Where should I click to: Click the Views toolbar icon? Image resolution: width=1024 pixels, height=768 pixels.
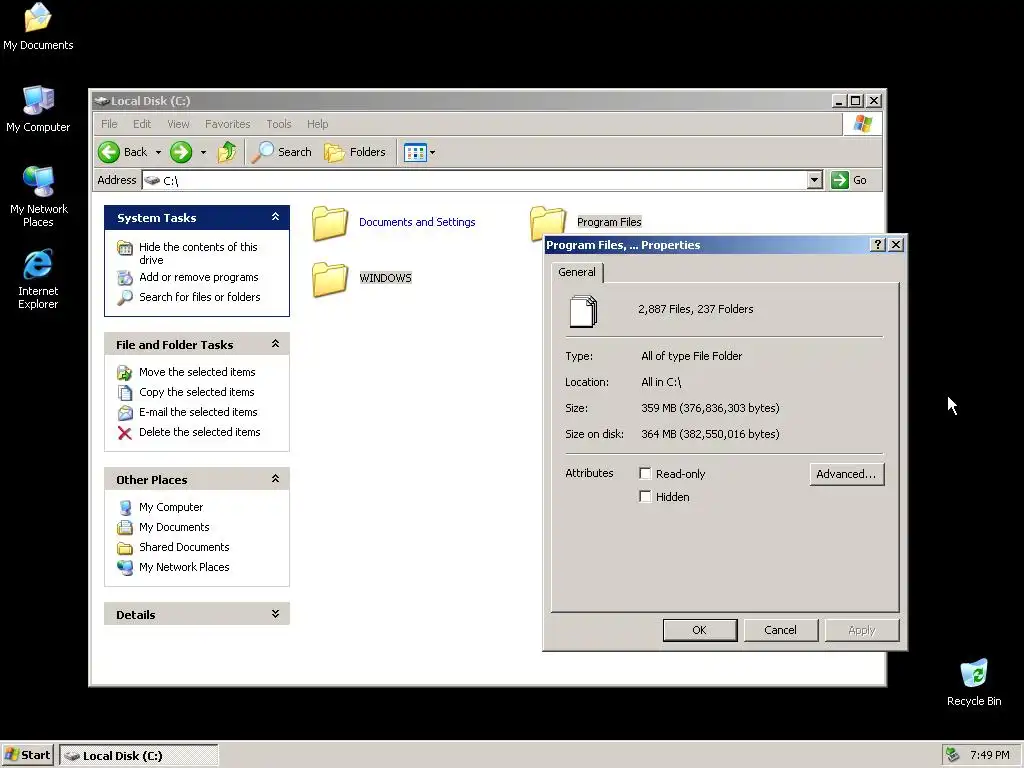(415, 152)
